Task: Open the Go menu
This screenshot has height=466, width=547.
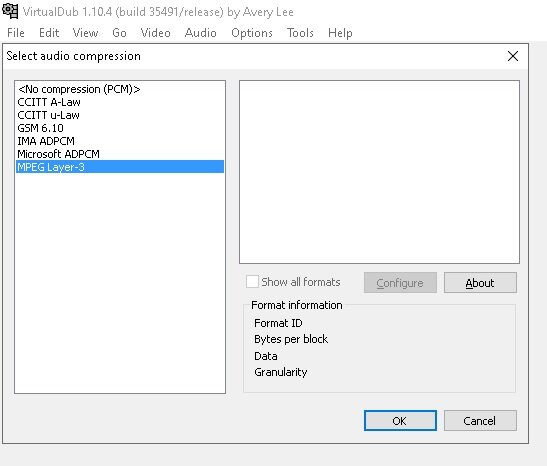Action: [119, 33]
